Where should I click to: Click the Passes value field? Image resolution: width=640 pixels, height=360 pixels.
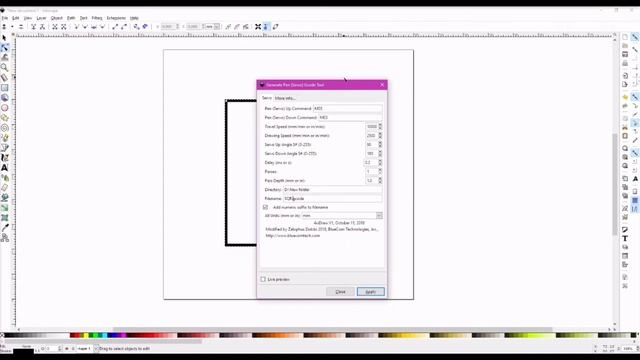tap(371, 171)
